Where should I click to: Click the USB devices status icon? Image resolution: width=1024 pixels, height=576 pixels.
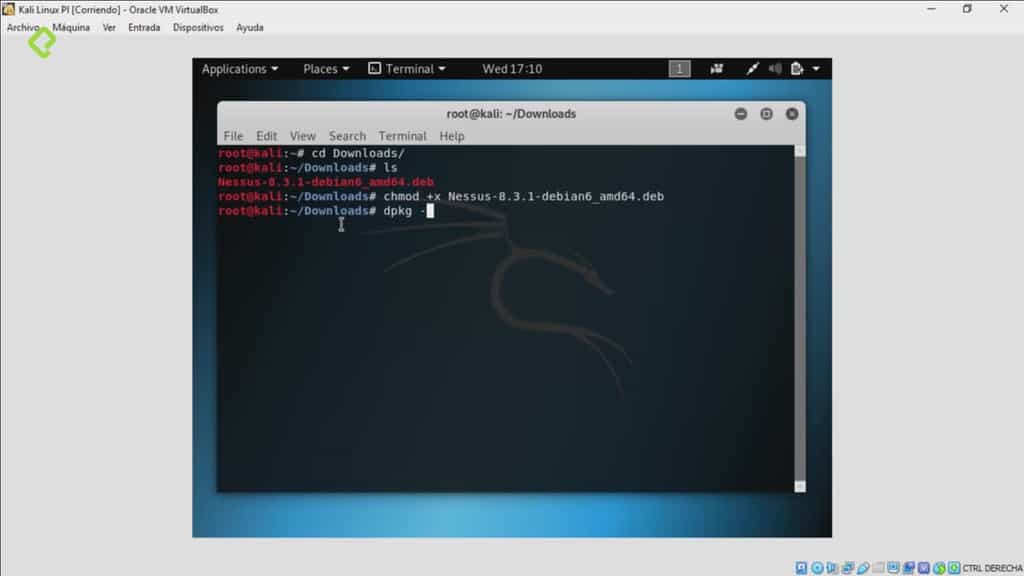click(865, 567)
